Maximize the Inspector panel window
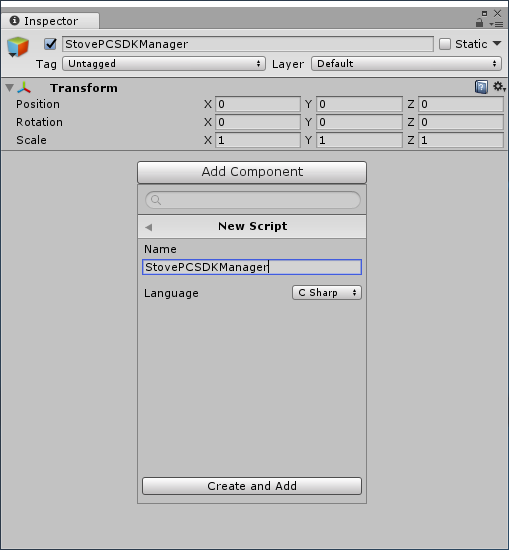This screenshot has width=509, height=550. click(x=484, y=13)
